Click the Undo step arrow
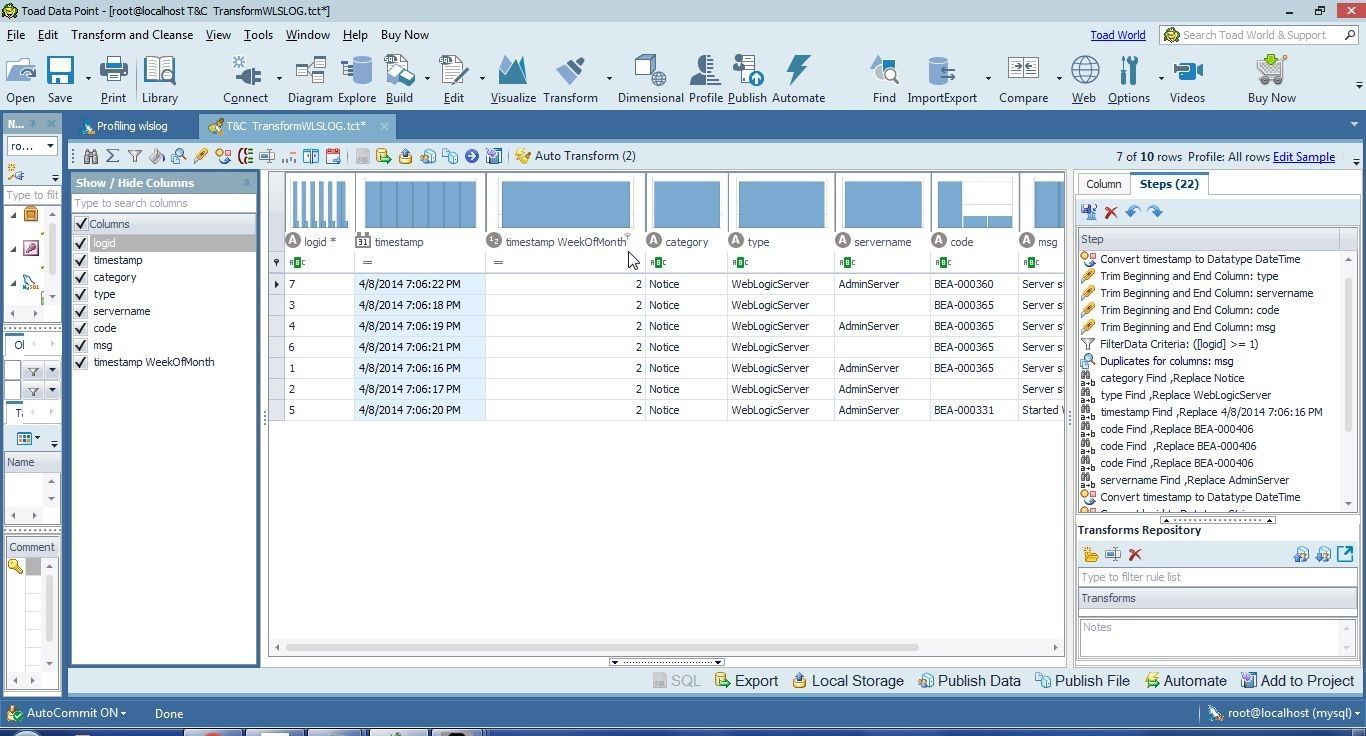The width and height of the screenshot is (1366, 736). pos(1133,212)
